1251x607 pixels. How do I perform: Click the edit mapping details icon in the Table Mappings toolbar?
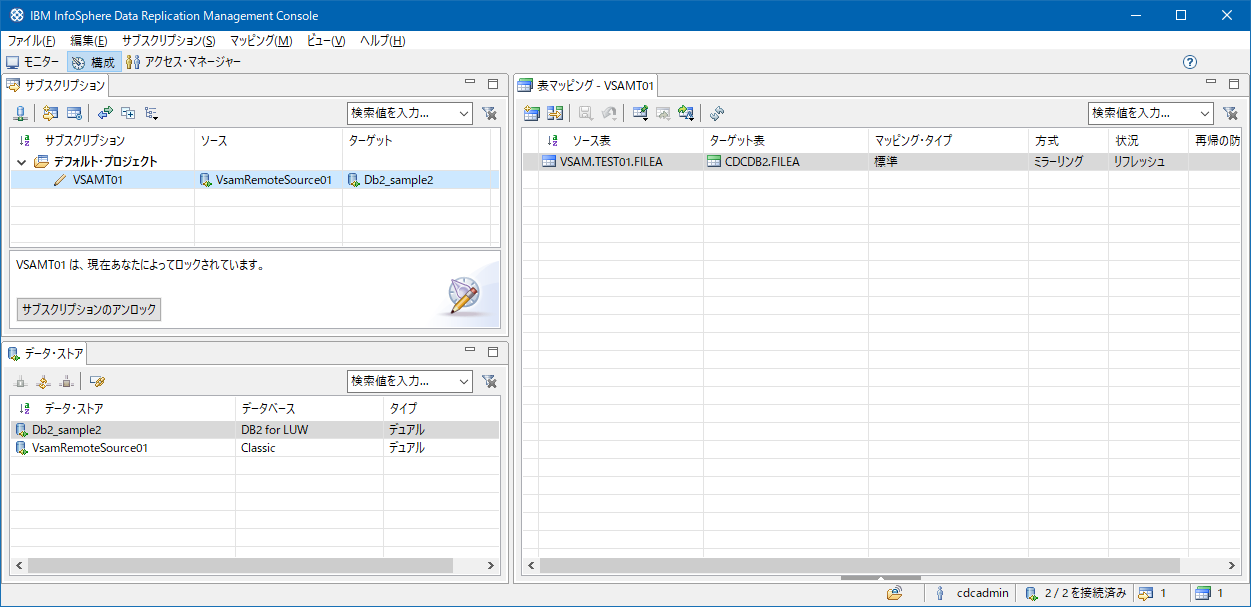(x=640, y=113)
